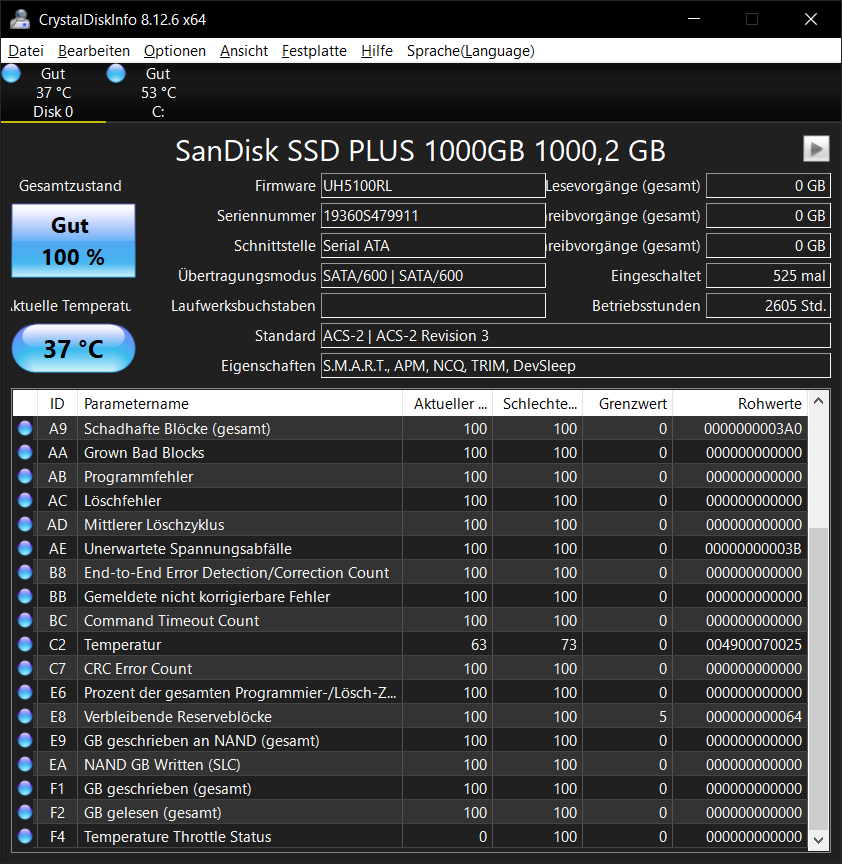The width and height of the screenshot is (842, 864).
Task: Click status icon for End-to-End Error row
Action: click(25, 572)
